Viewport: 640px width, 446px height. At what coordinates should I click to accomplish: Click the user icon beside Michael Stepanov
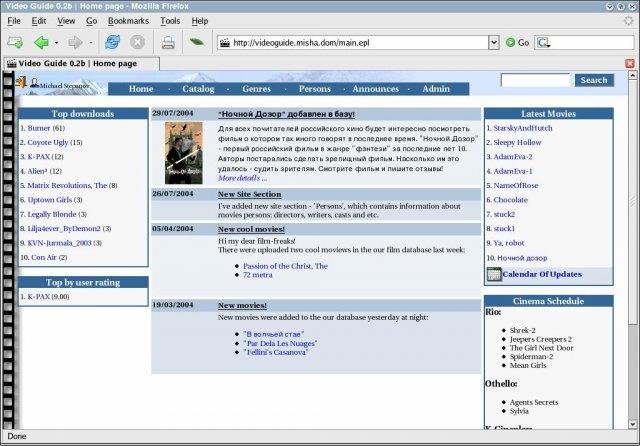click(34, 83)
